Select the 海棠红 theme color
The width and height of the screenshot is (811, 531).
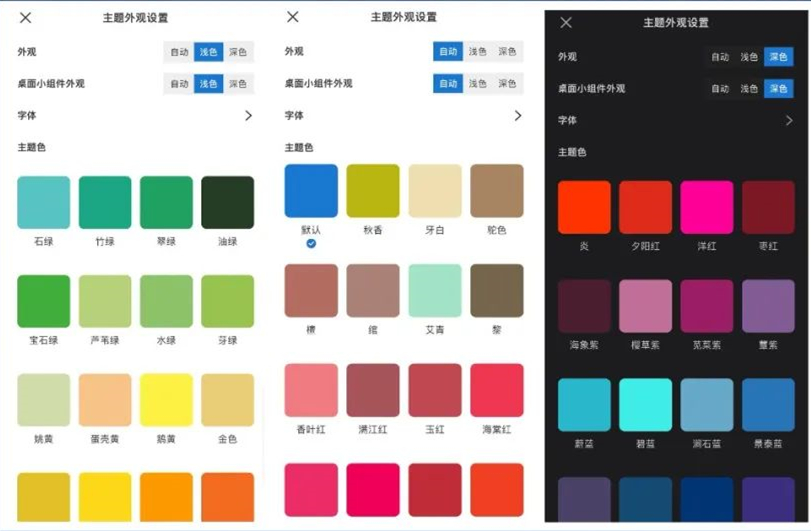[x=497, y=390]
